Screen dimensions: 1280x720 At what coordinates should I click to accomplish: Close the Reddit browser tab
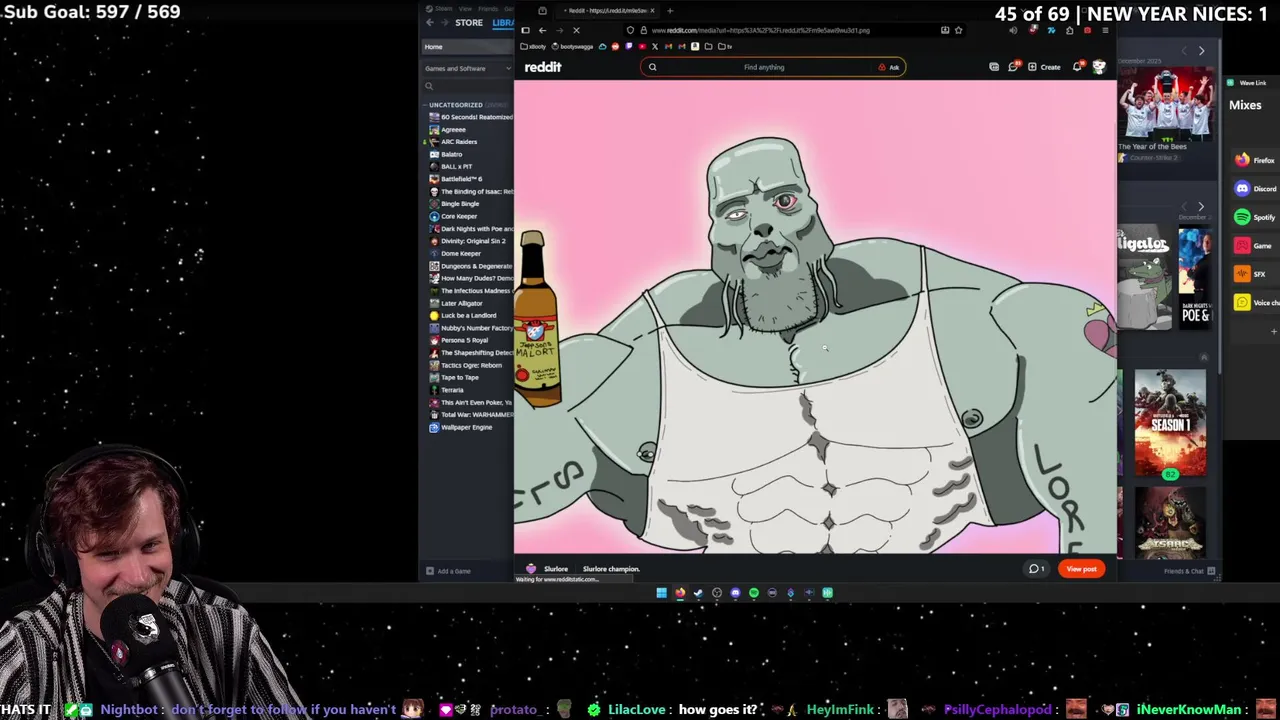pos(652,11)
